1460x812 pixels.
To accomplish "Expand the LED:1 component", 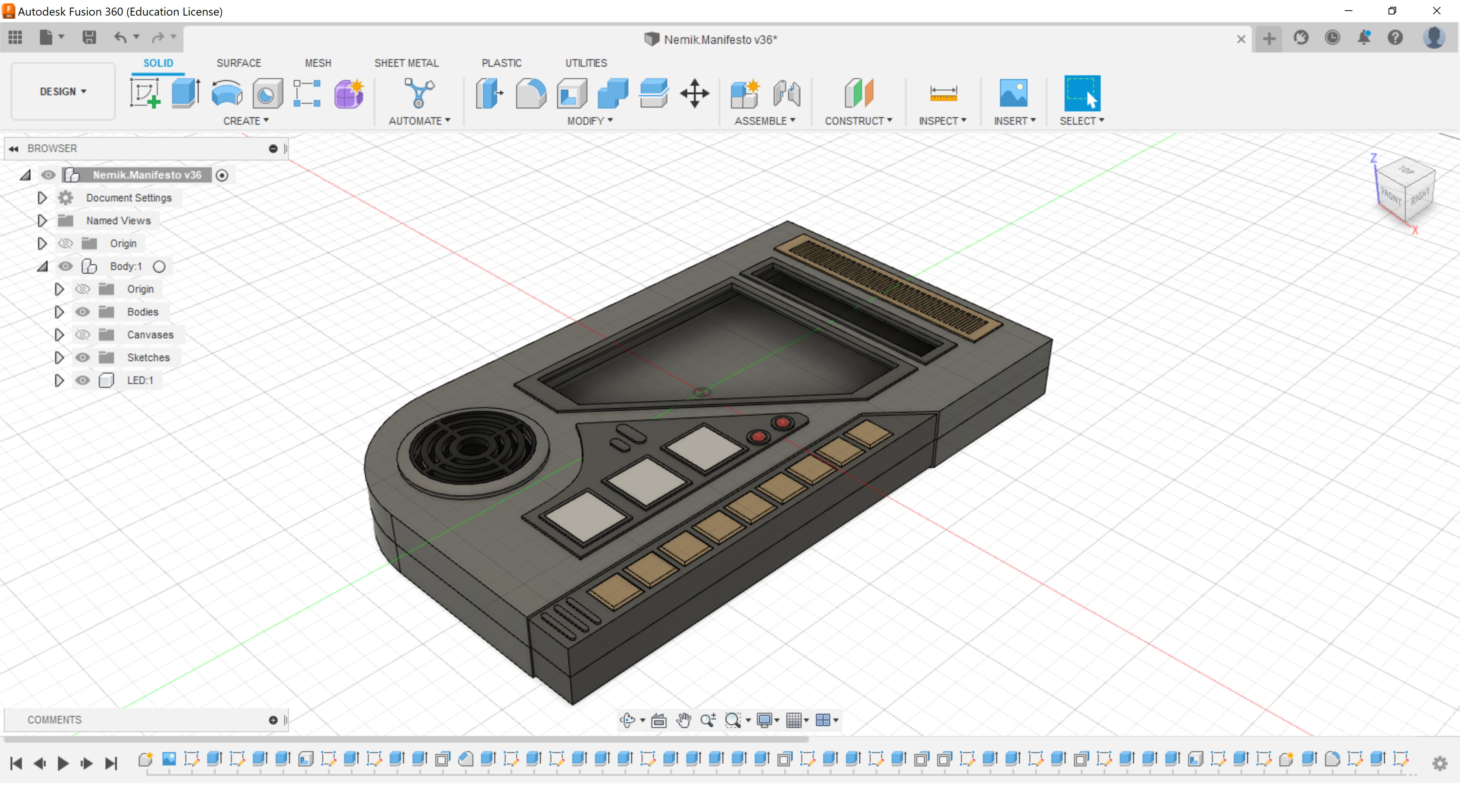I will pos(59,380).
